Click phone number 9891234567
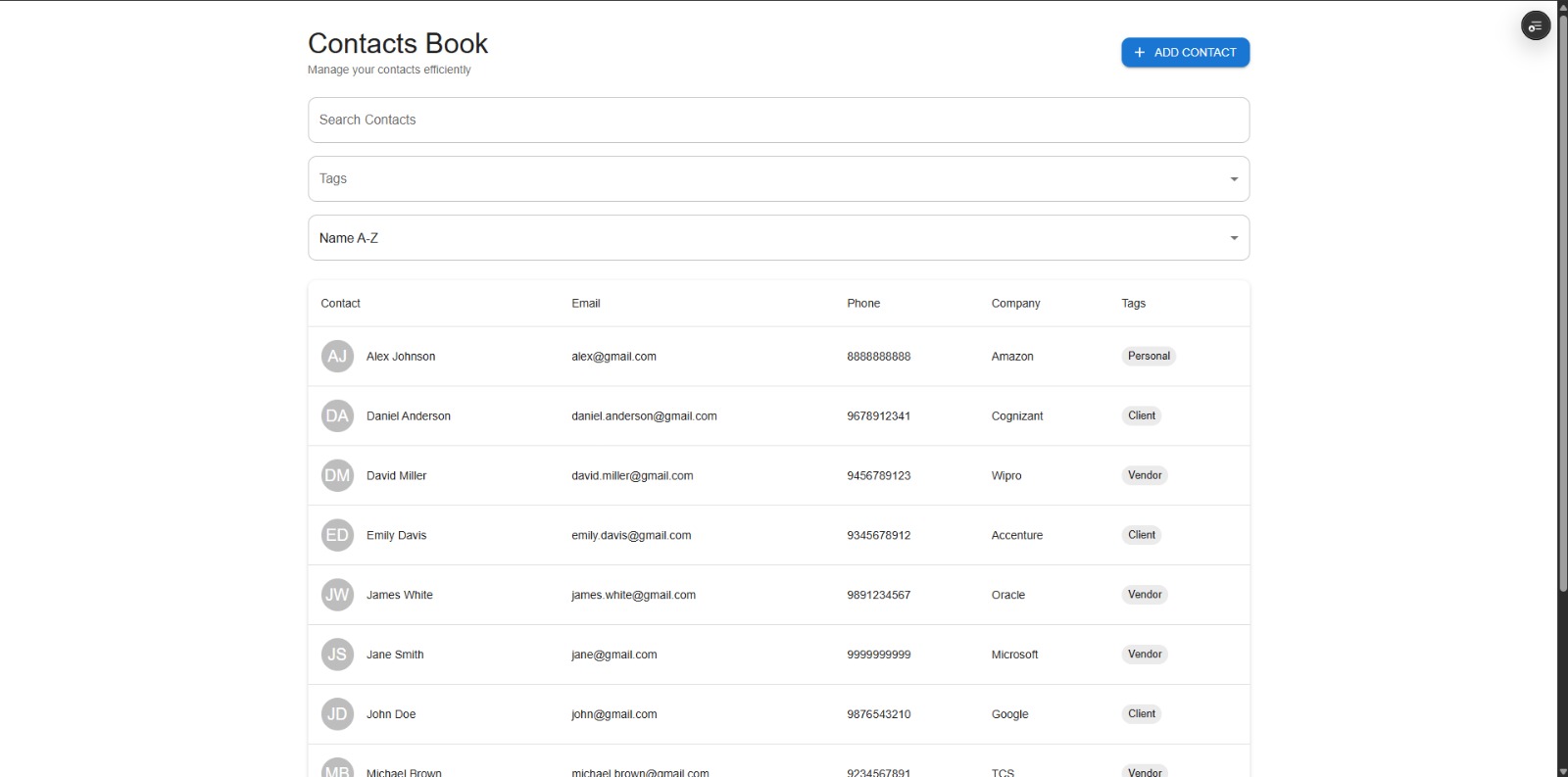This screenshot has width=1568, height=777. [878, 596]
